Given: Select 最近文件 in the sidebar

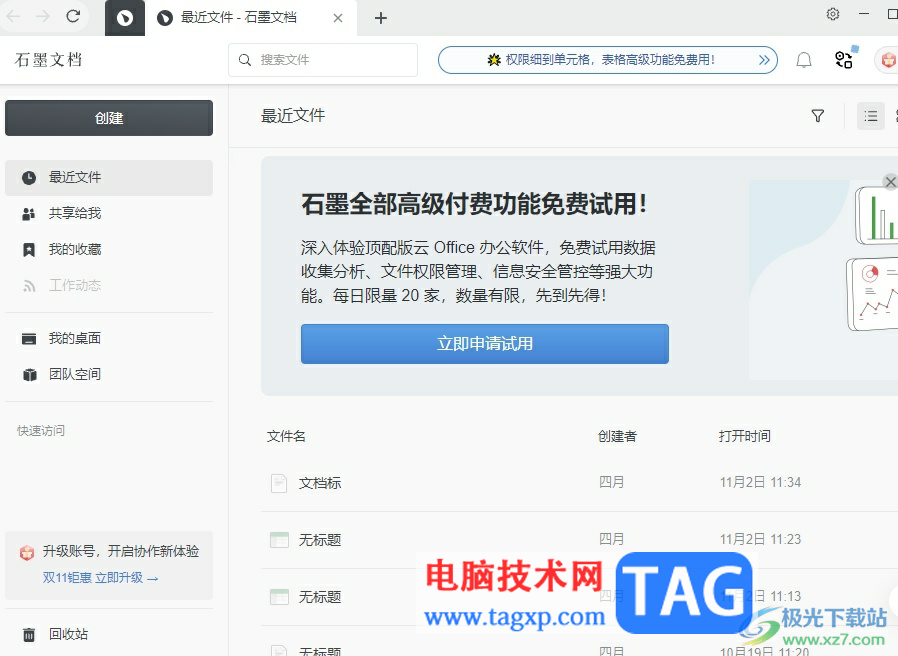Looking at the screenshot, I should click(109, 178).
